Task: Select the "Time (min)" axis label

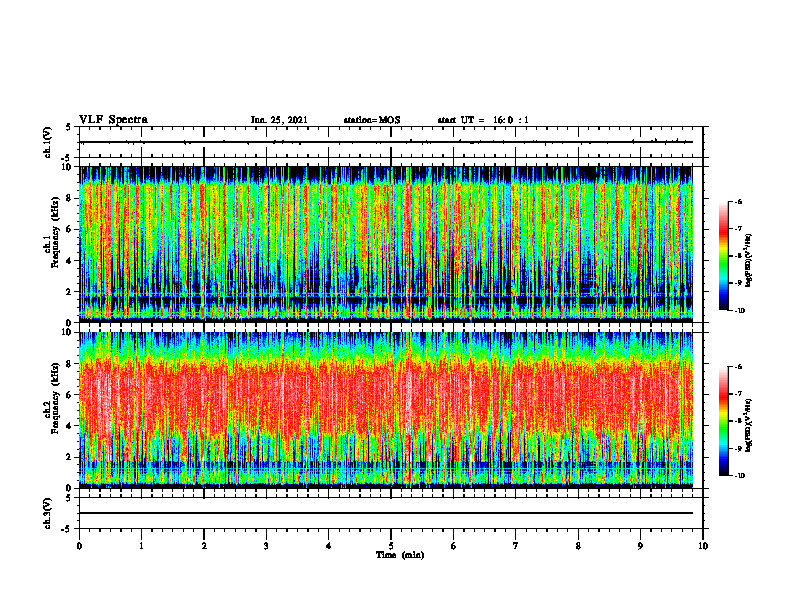Action: [x=400, y=555]
